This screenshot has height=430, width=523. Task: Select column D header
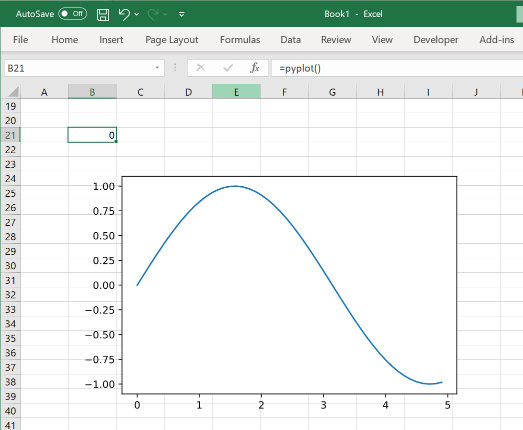[x=188, y=92]
